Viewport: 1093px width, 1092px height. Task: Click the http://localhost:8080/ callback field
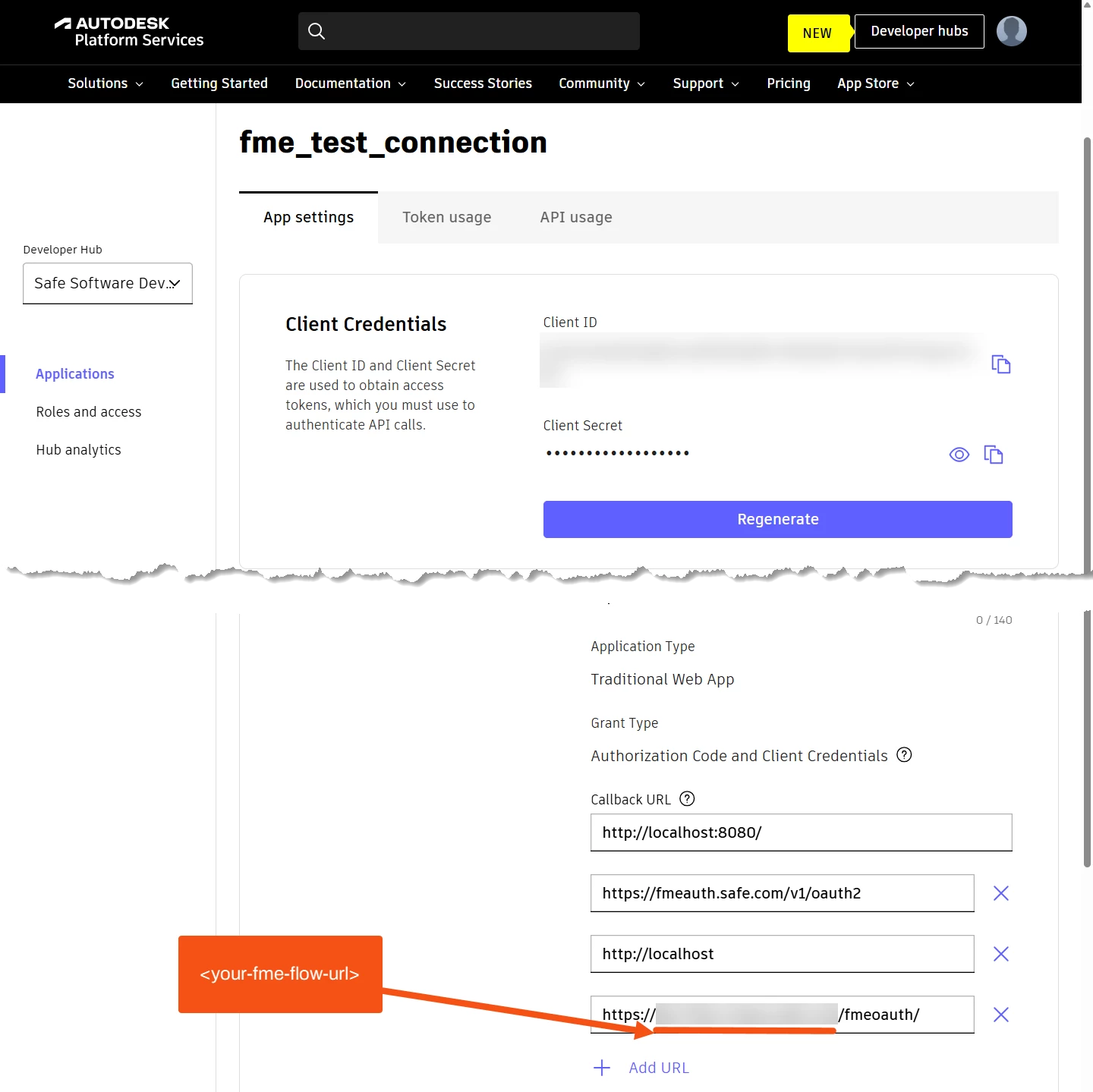pyautogui.click(x=801, y=832)
